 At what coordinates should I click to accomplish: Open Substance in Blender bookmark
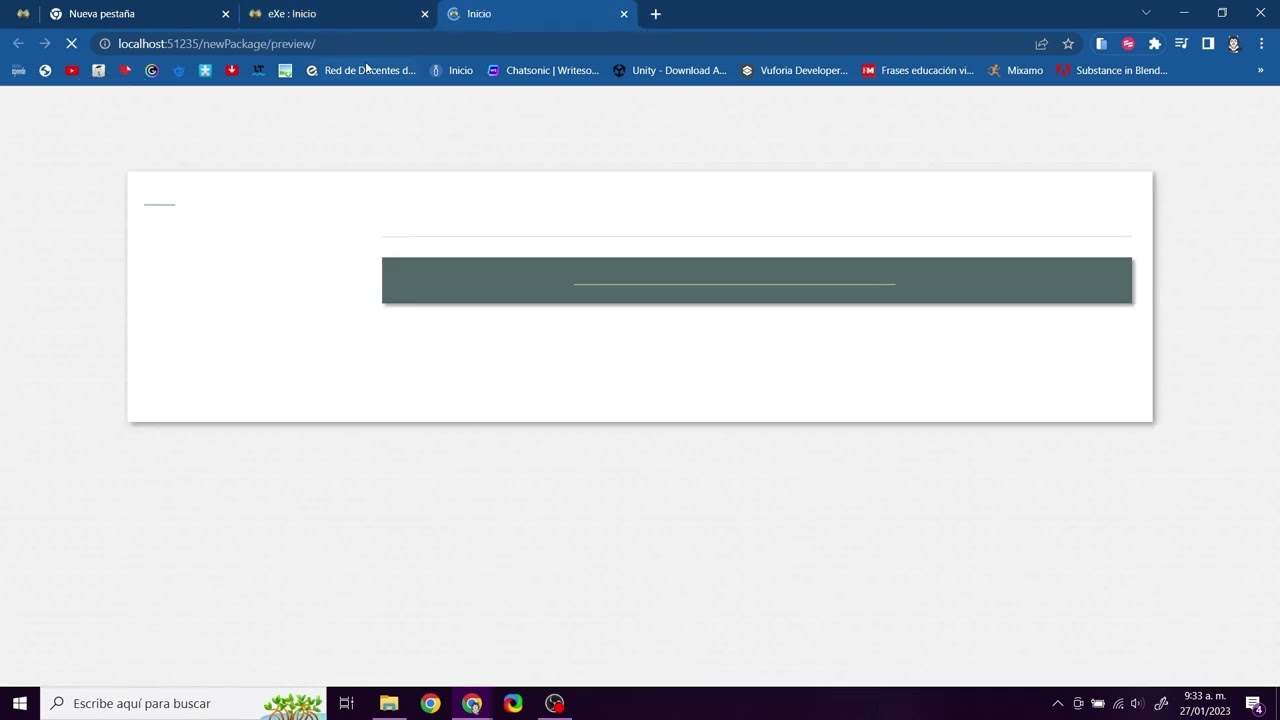coord(1112,71)
